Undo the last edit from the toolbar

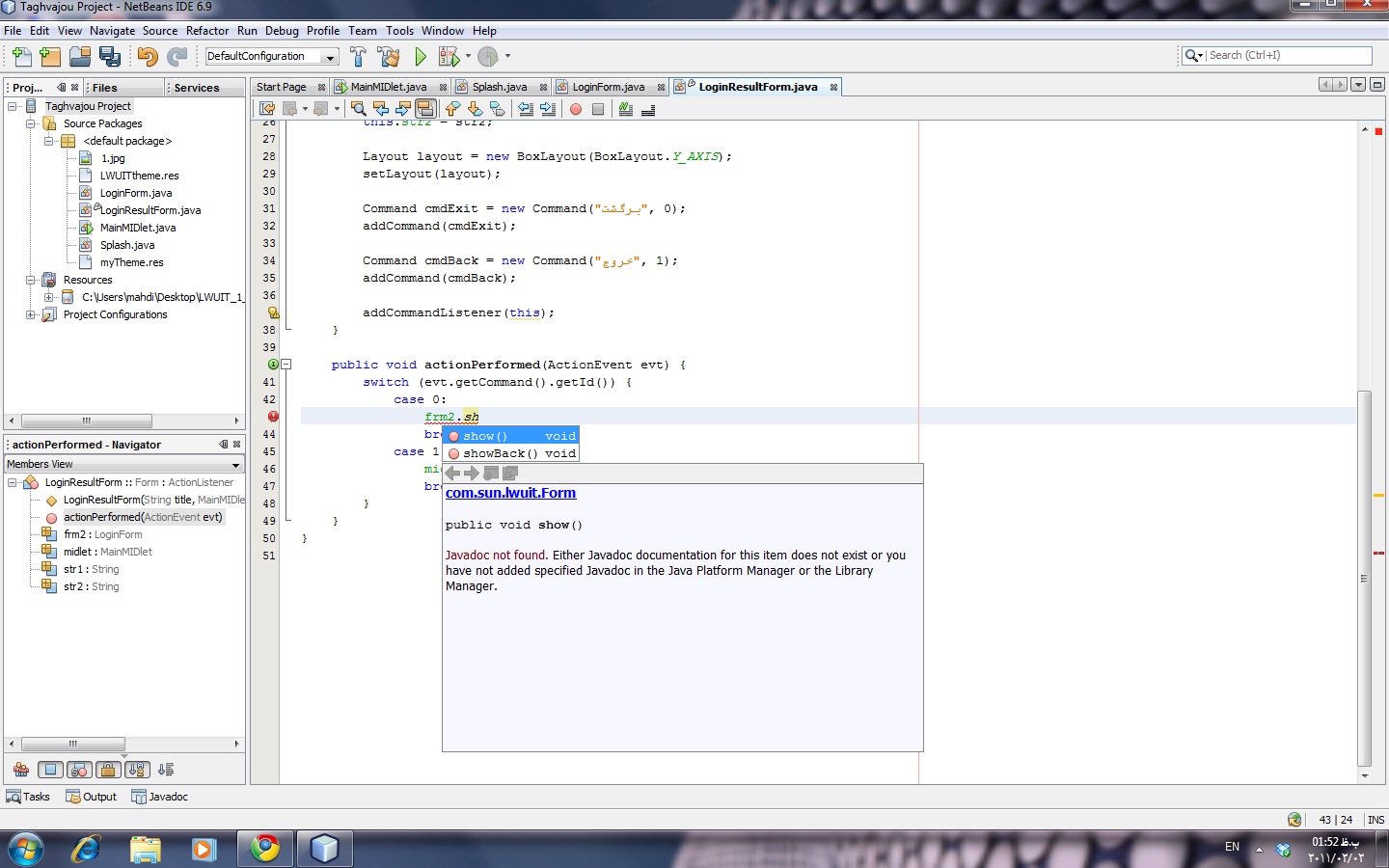pos(148,57)
